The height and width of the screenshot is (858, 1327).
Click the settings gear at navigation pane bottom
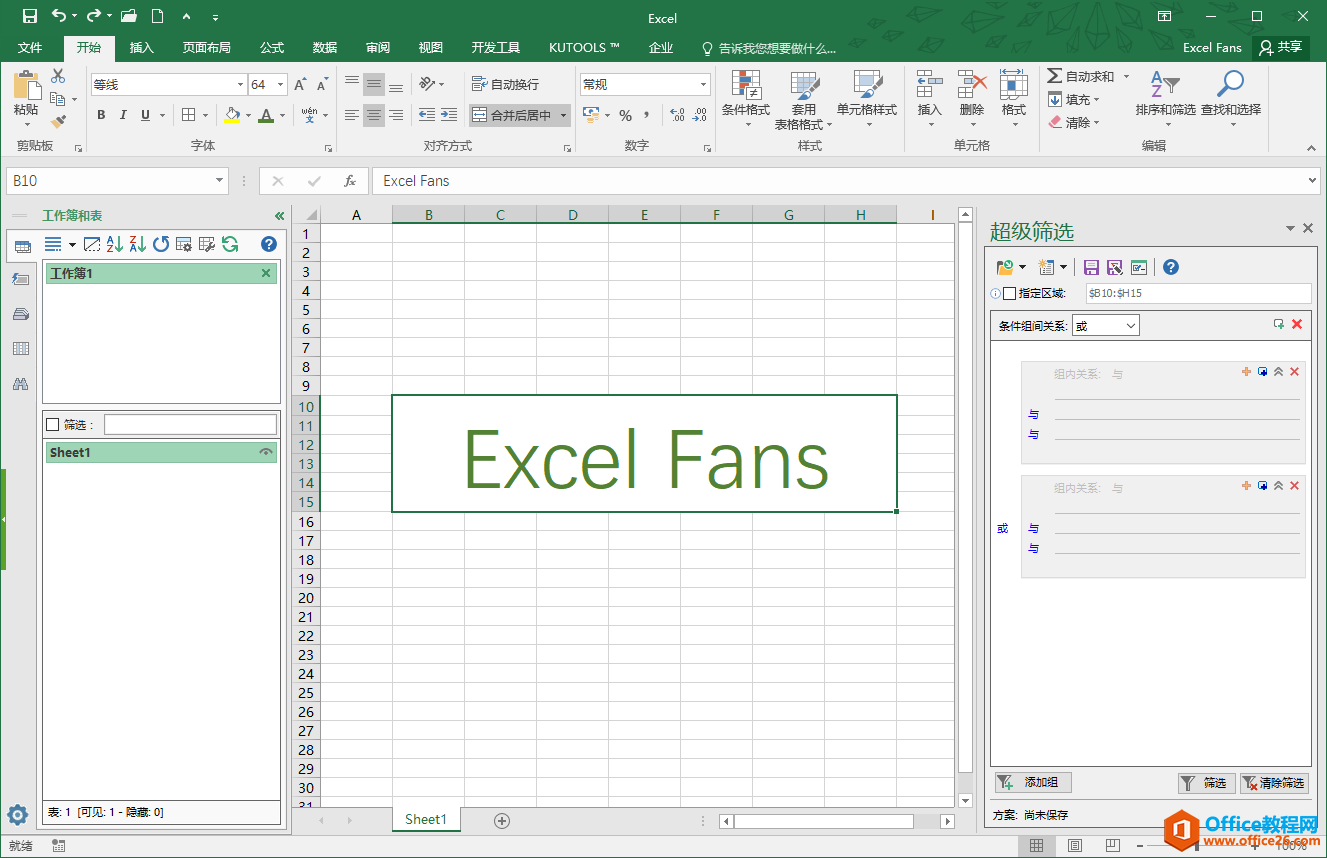[17, 815]
